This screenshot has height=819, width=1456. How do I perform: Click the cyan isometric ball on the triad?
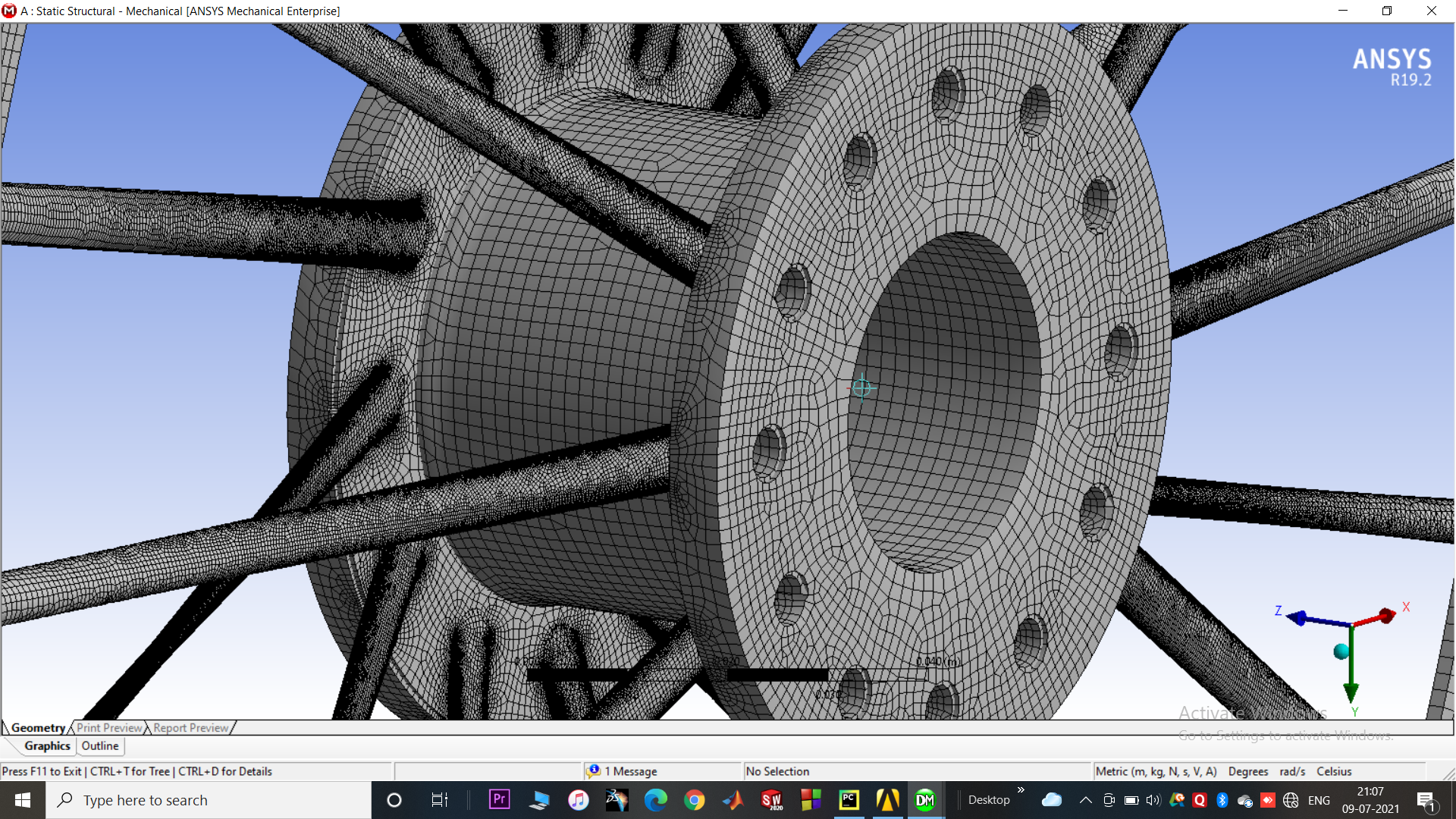tap(1341, 651)
